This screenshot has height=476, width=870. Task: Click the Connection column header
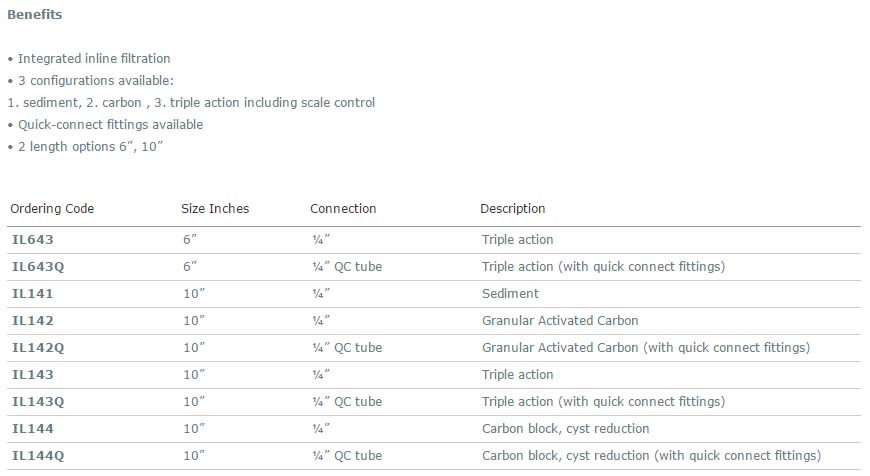point(343,209)
